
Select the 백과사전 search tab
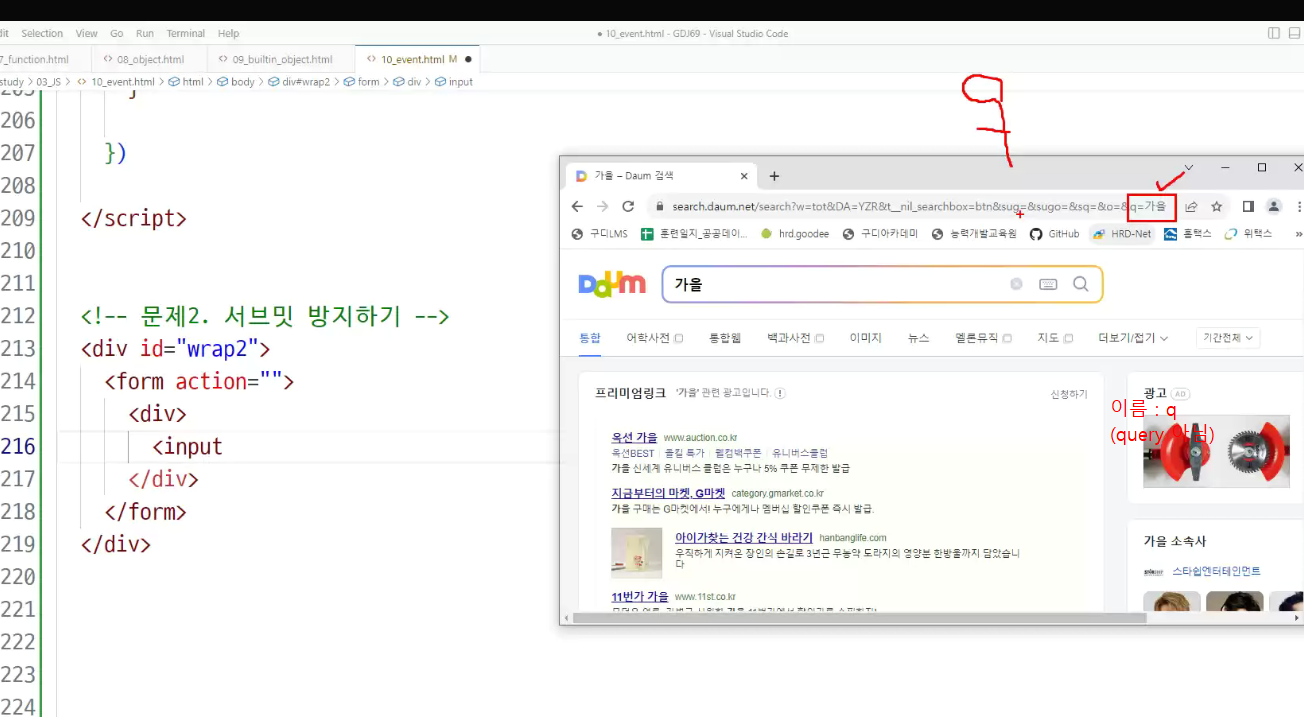pos(795,338)
